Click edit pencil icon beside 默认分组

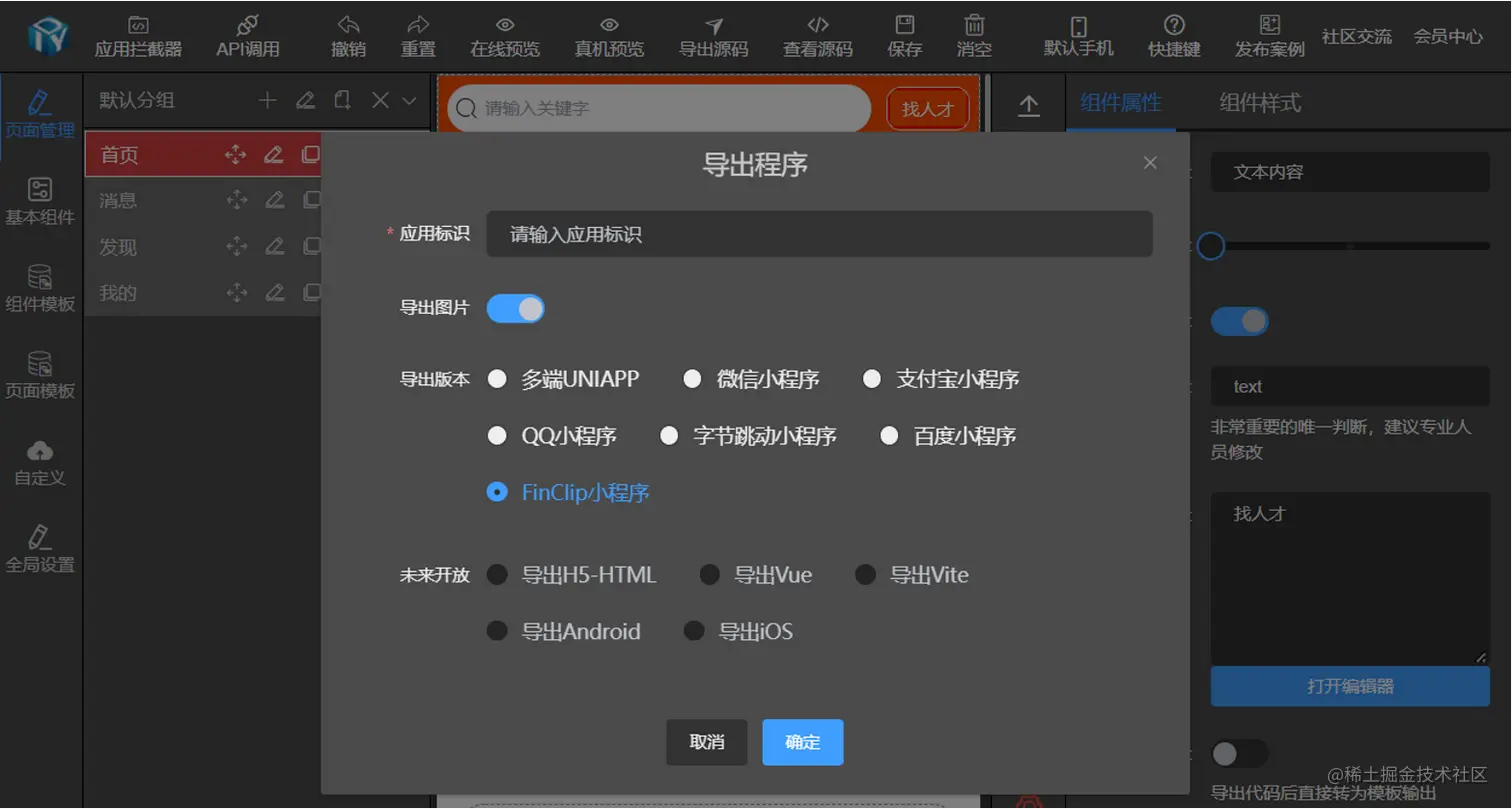(305, 100)
